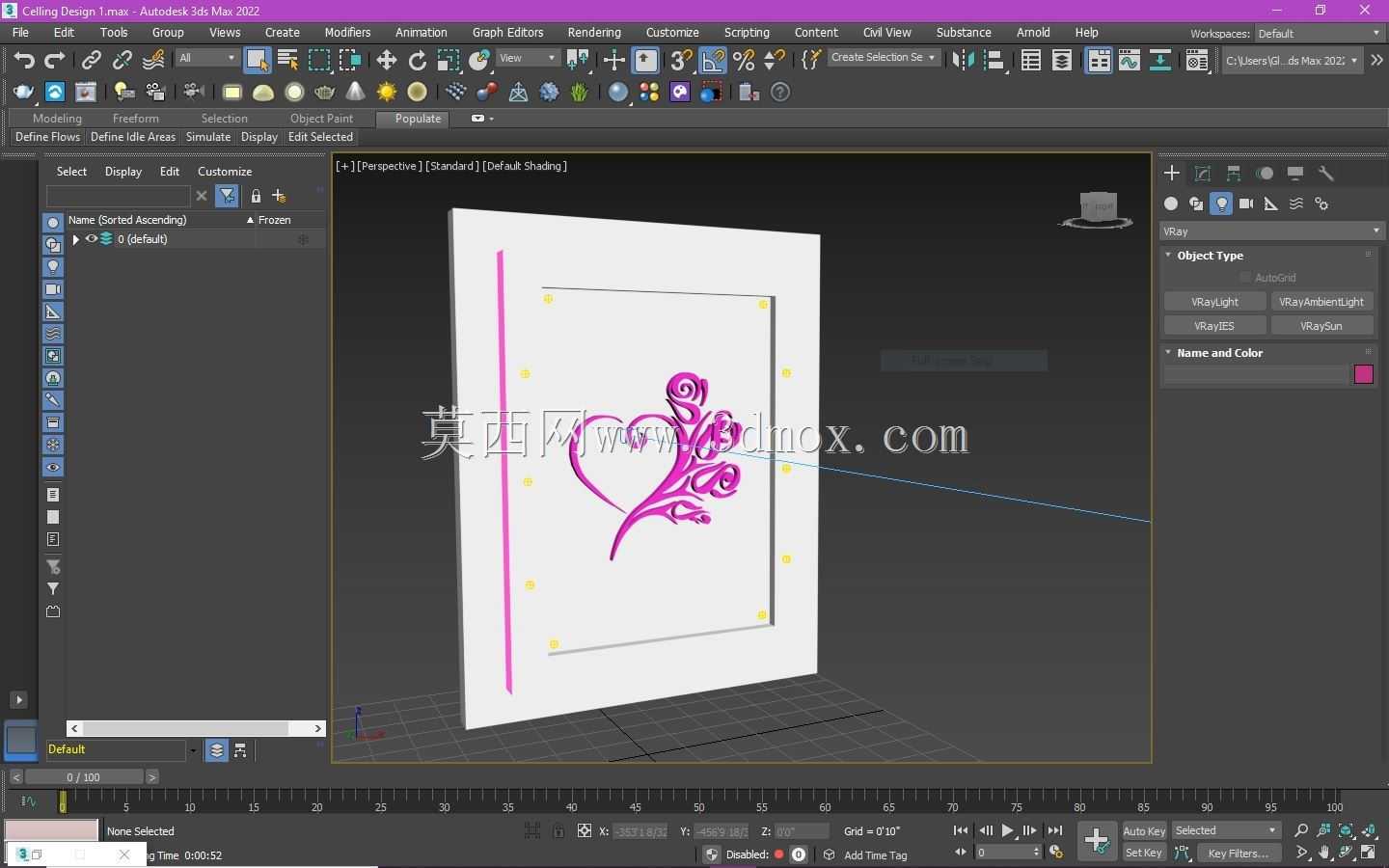Open the Rendering menu
Screen dimensions: 1389x868
click(x=594, y=32)
